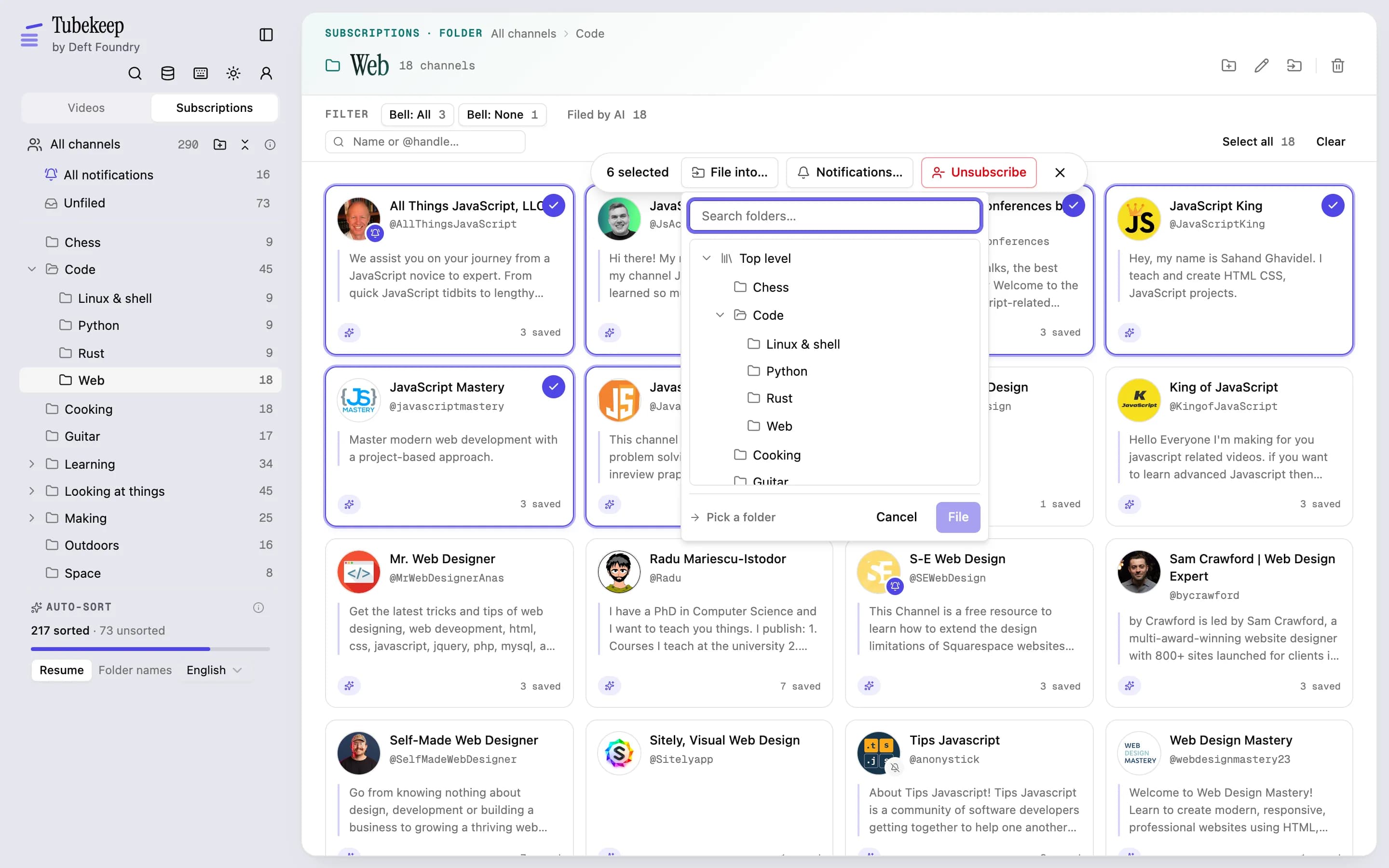This screenshot has width=1389, height=868.
Task: Open search with the magnifier icon
Action: (x=135, y=73)
